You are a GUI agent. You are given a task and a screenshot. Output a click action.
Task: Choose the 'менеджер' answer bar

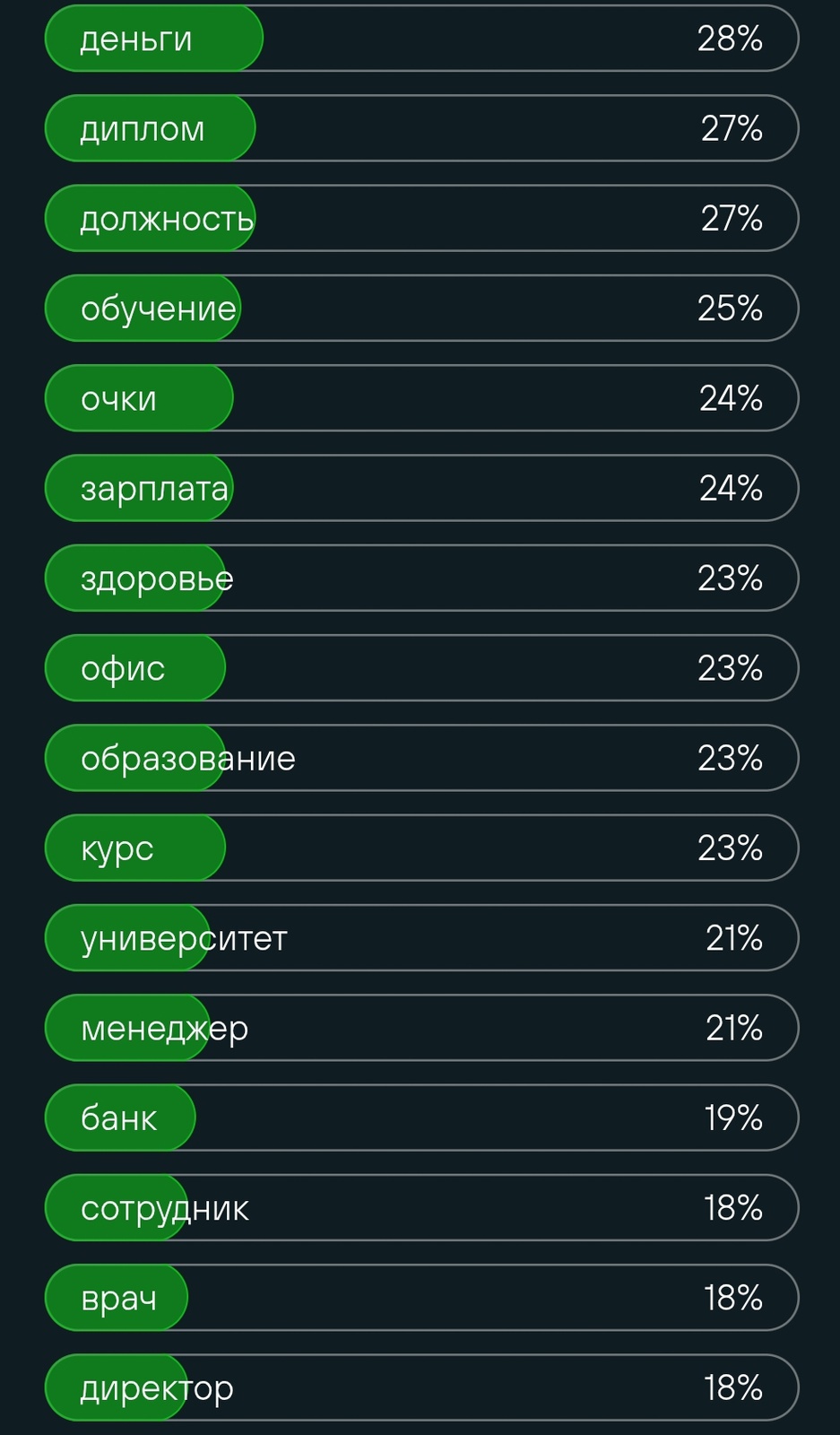(421, 1028)
